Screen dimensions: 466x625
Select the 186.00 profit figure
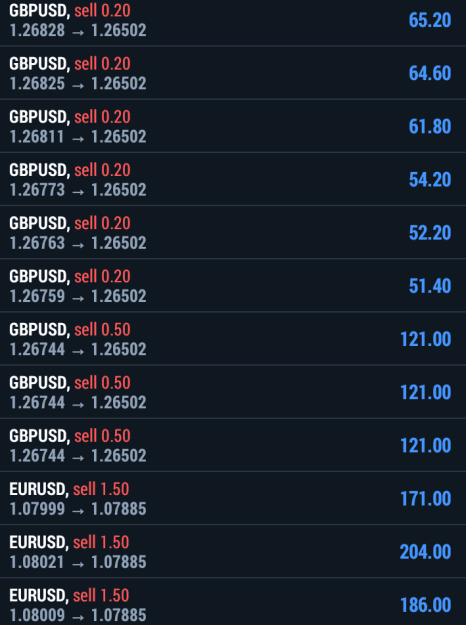[425, 605]
